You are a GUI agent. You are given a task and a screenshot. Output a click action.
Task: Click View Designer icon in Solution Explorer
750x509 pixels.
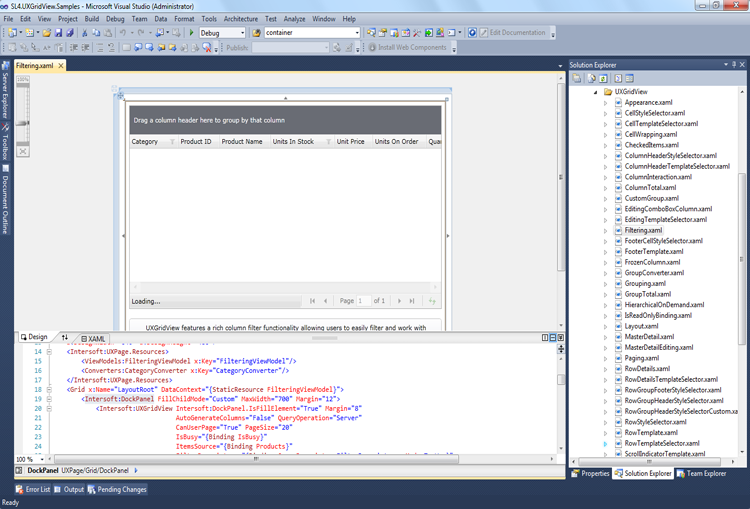629,78
